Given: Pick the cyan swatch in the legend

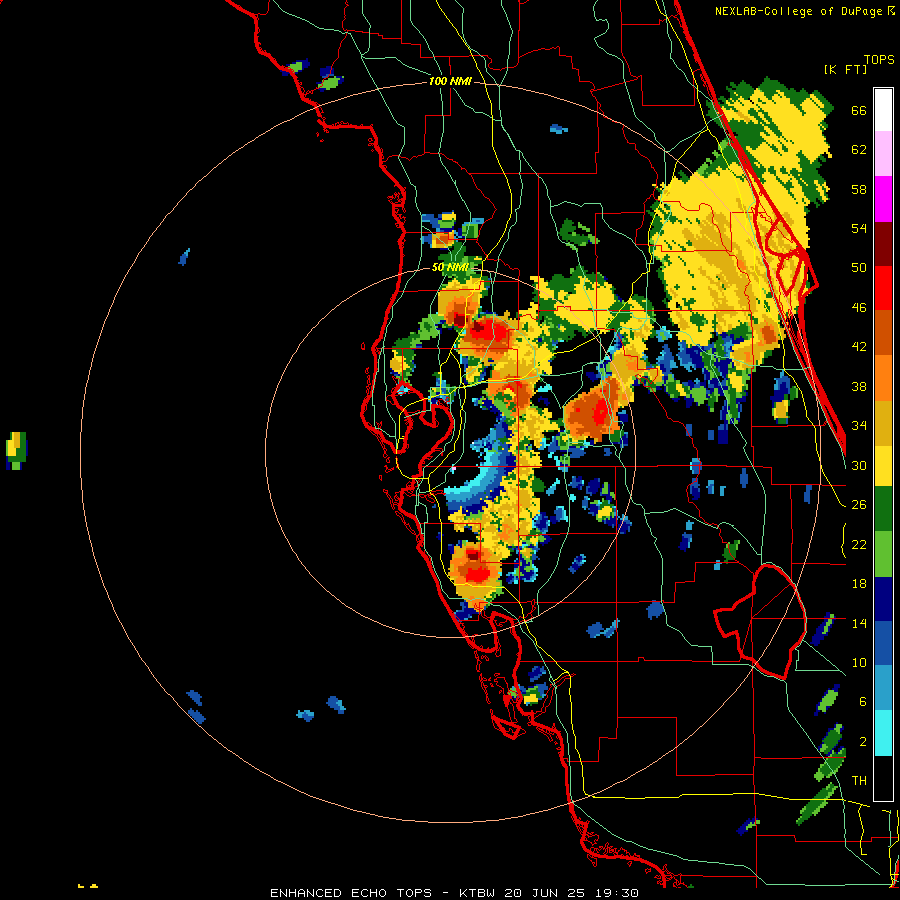Looking at the screenshot, I should [x=883, y=733].
